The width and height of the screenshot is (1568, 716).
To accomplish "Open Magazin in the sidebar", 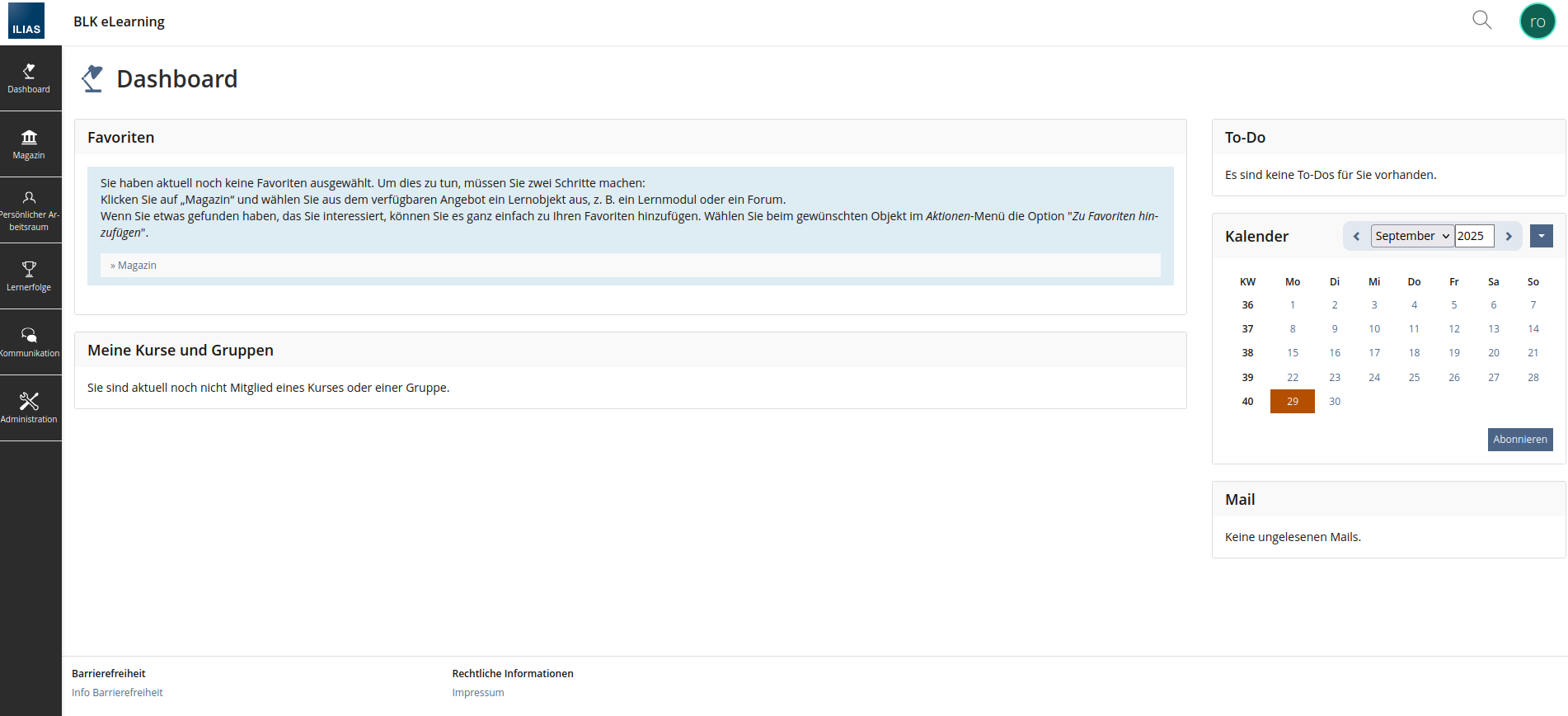I will (x=29, y=144).
